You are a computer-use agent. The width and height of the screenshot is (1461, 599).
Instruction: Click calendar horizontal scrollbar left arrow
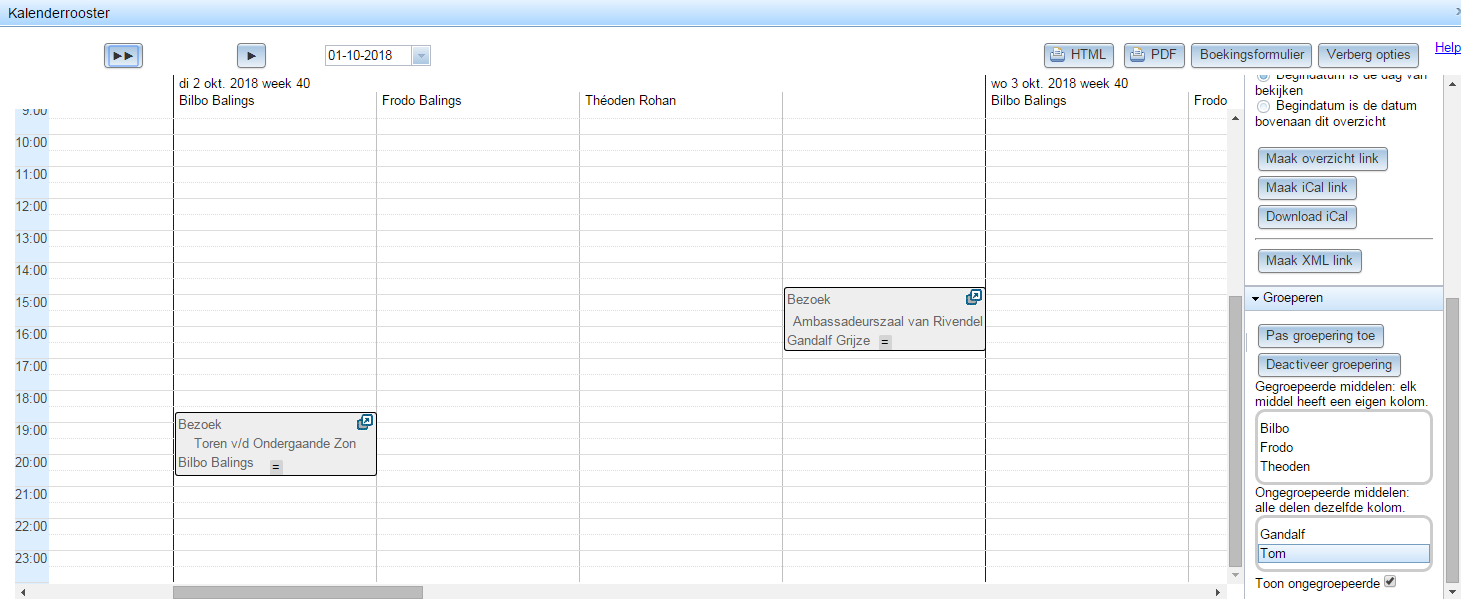tap(22, 592)
